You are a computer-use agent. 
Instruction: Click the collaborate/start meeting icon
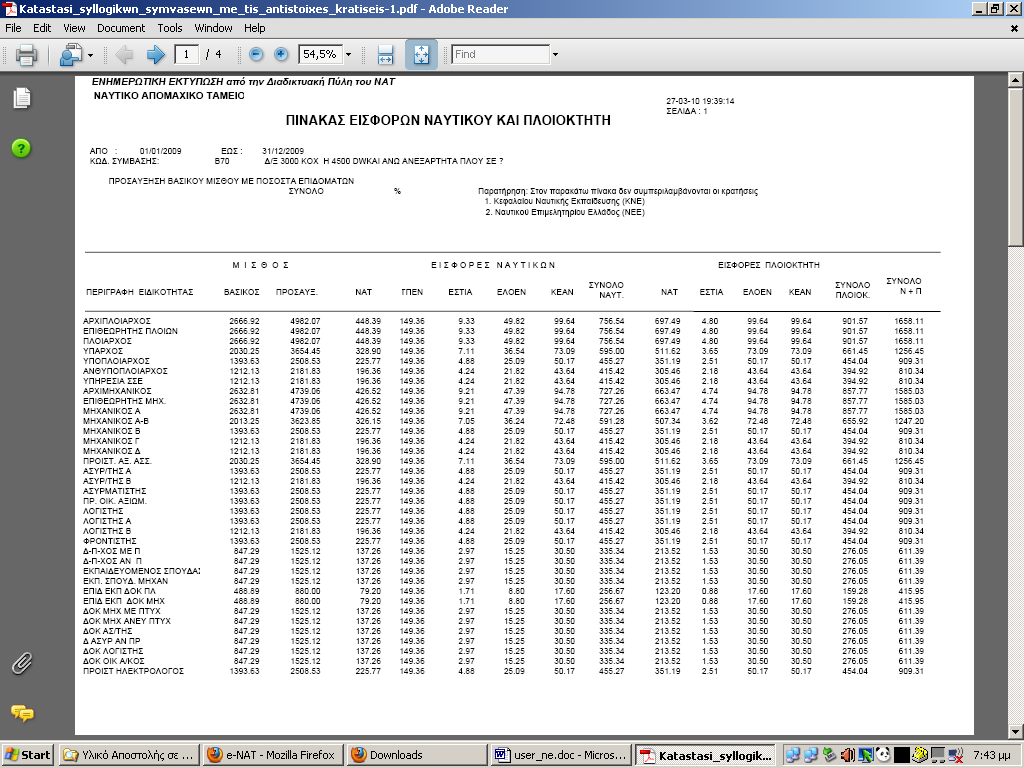[71, 54]
